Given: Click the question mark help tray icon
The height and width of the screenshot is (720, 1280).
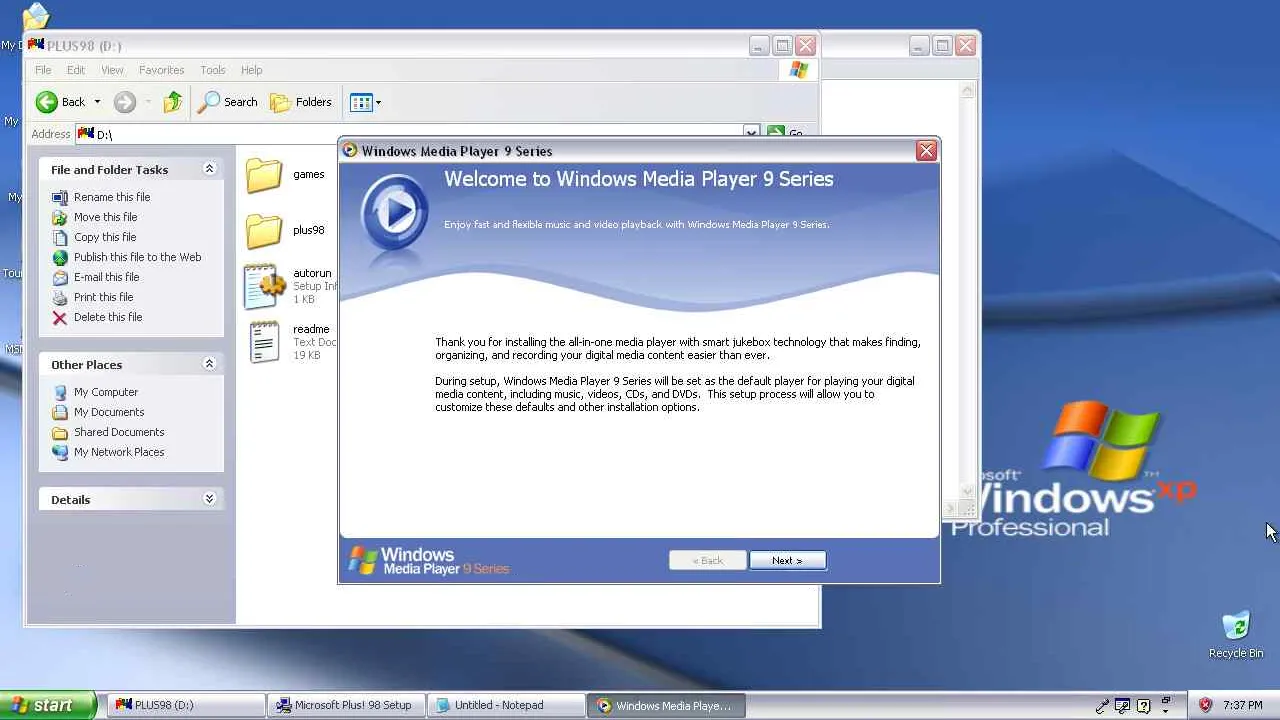Looking at the screenshot, I should pos(1144,706).
